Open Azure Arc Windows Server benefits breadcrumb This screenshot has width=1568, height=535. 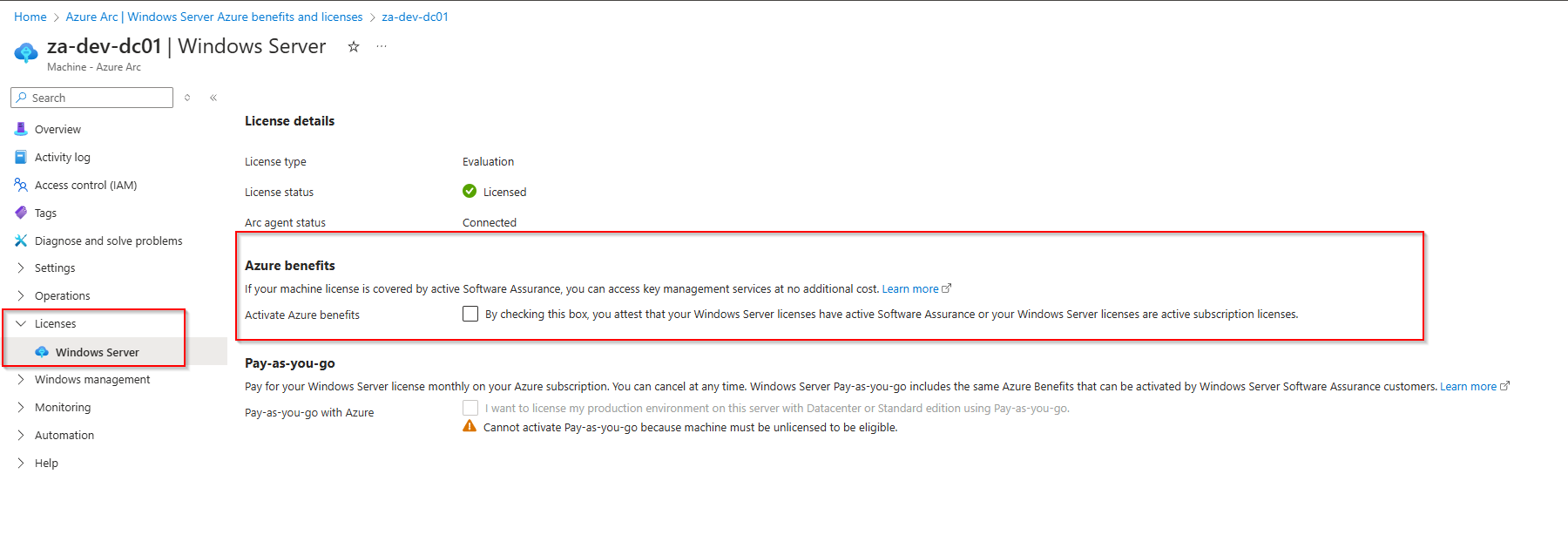[214, 17]
